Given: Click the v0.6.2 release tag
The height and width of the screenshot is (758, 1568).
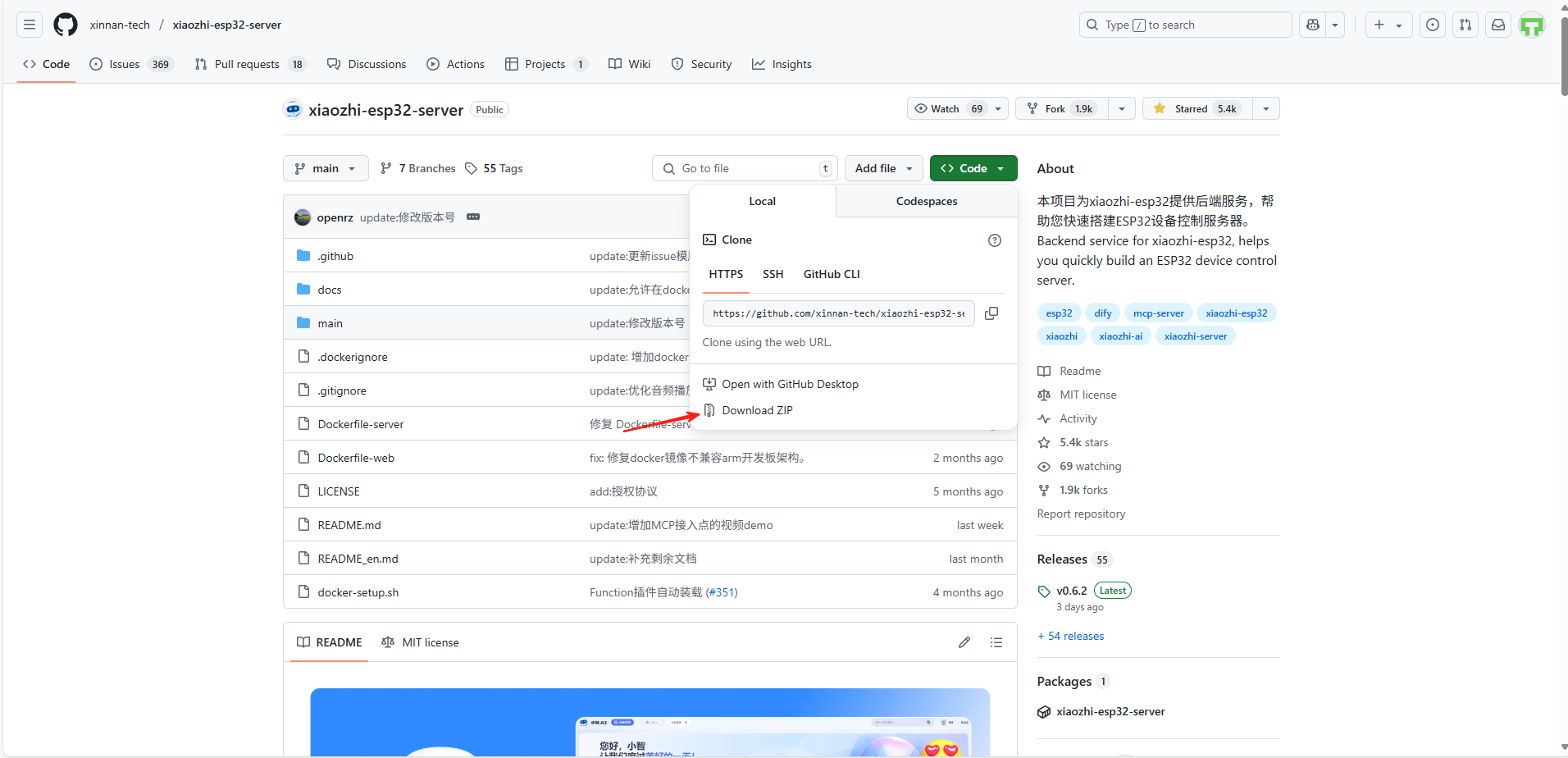Looking at the screenshot, I should click(x=1072, y=591).
